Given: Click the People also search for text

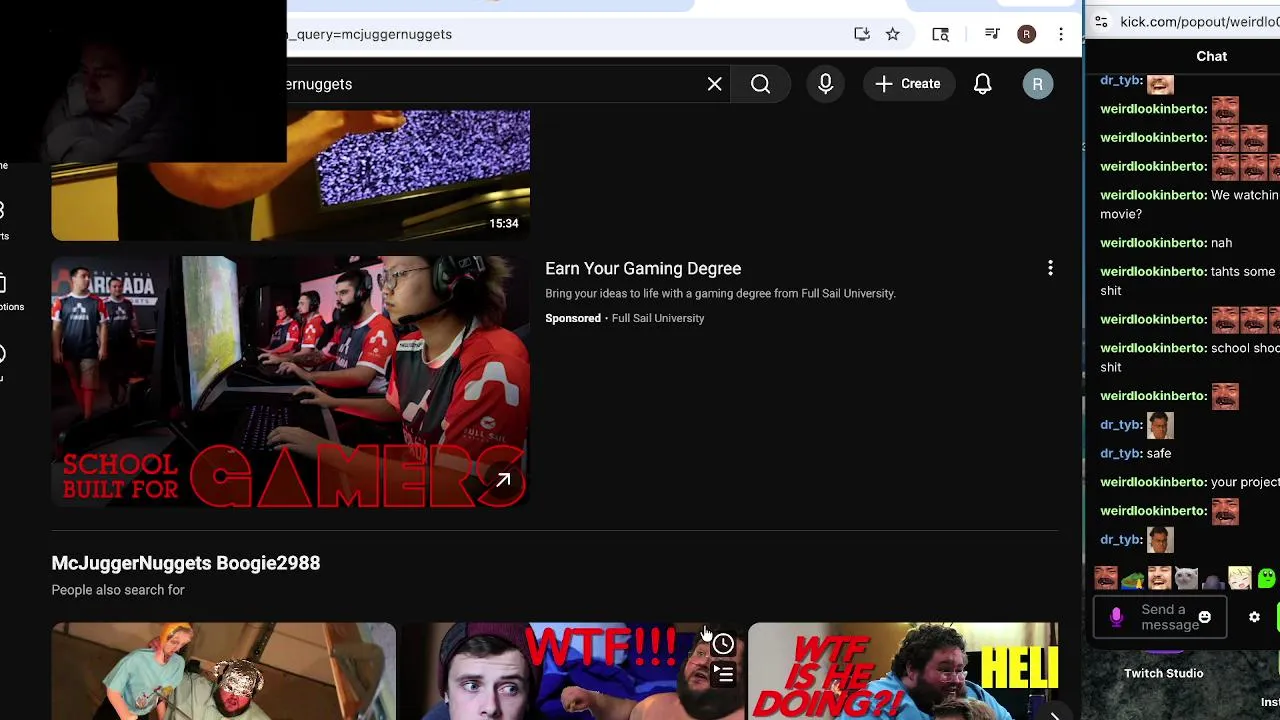Looking at the screenshot, I should tap(118, 590).
